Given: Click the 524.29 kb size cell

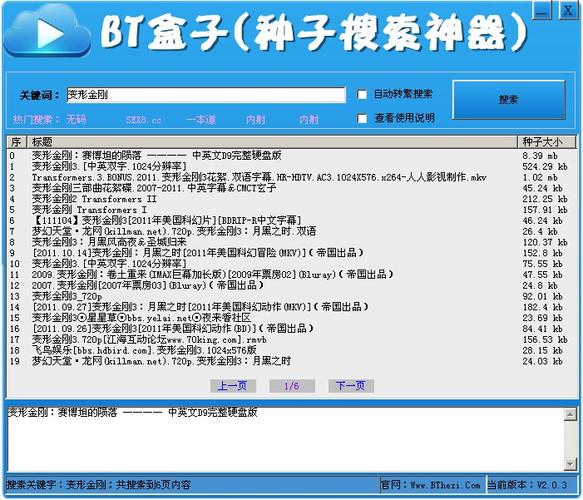Looking at the screenshot, I should [545, 167].
